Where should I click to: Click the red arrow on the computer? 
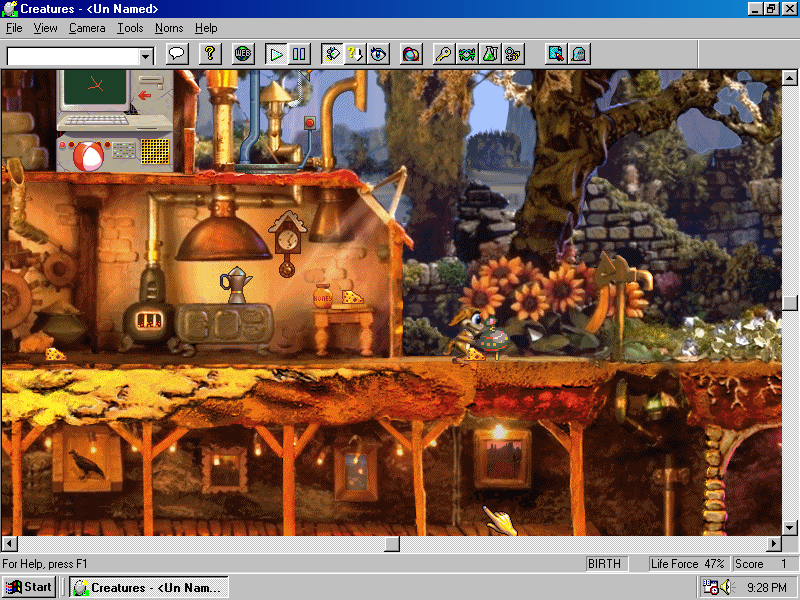point(145,95)
